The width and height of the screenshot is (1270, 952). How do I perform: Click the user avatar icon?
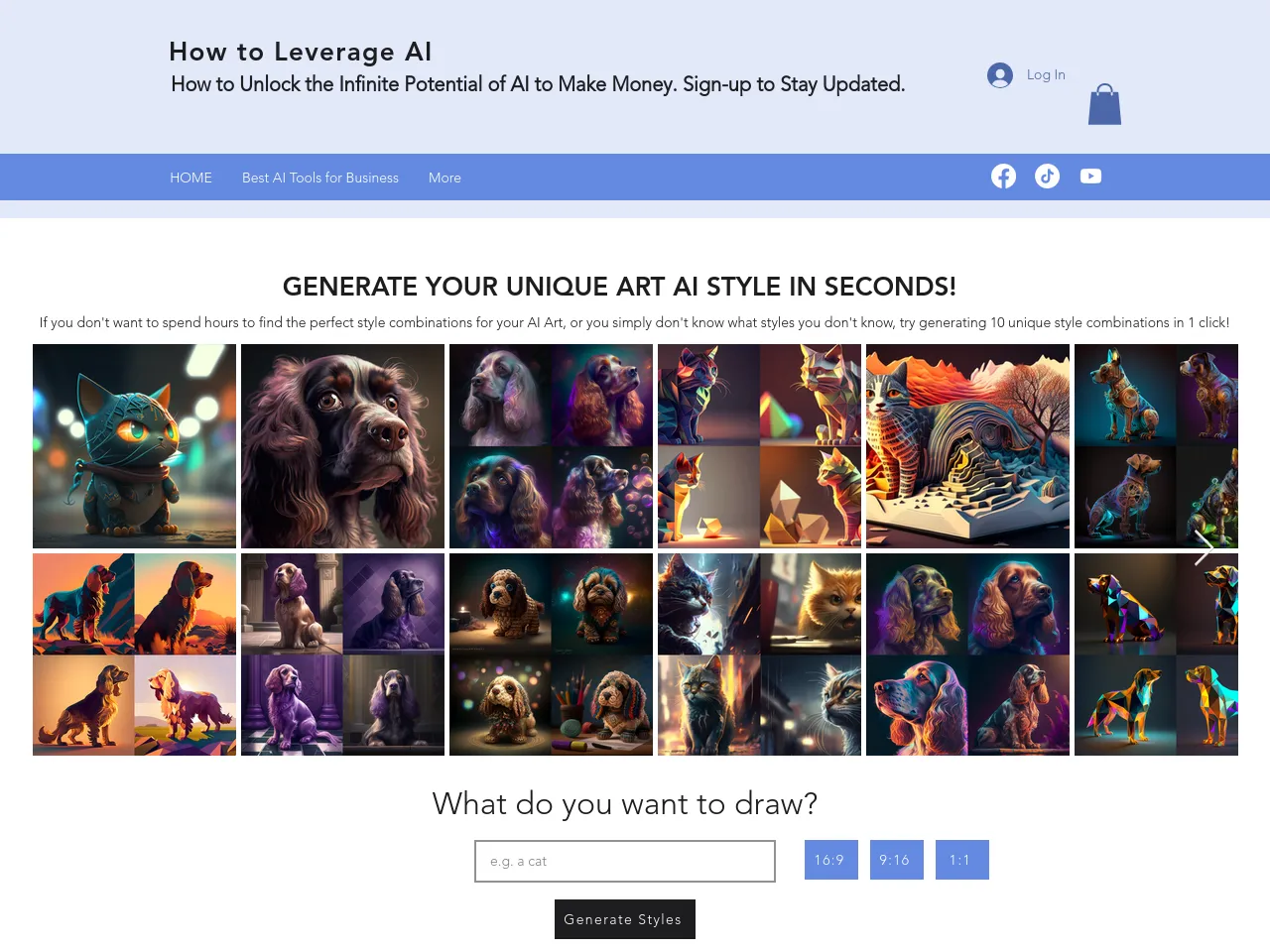[x=999, y=75]
